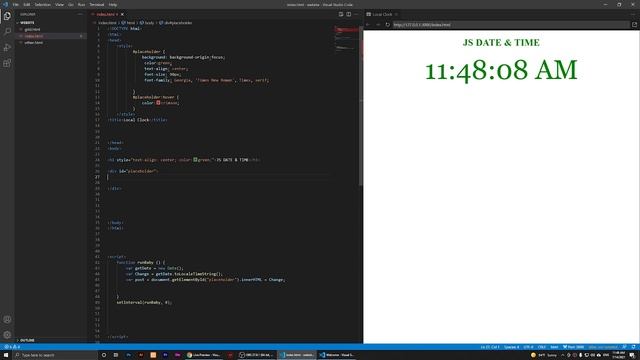640x360 pixels.
Task: Click the html breadcrumb segment
Action: (129, 23)
